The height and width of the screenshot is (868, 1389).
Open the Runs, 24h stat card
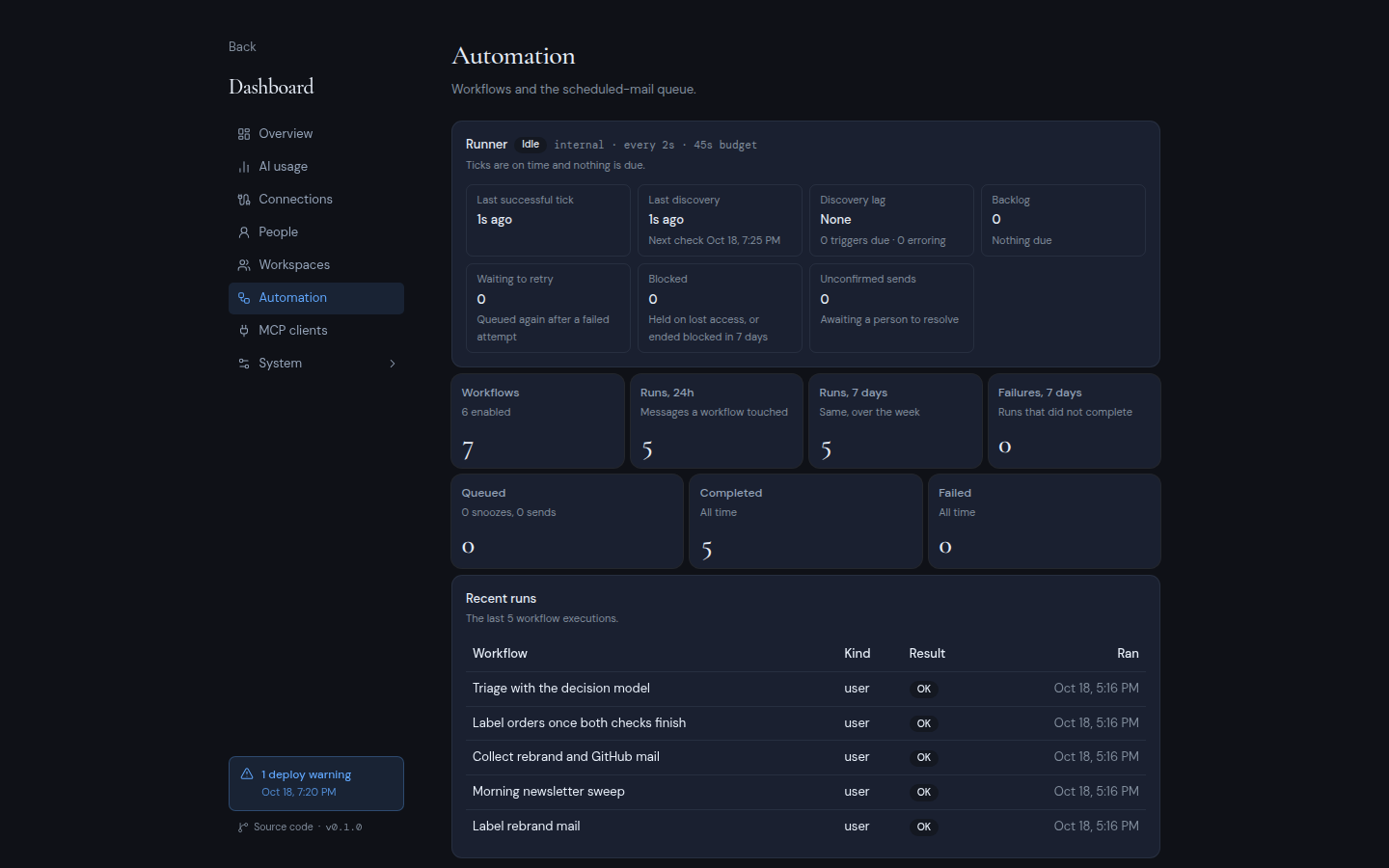[717, 421]
